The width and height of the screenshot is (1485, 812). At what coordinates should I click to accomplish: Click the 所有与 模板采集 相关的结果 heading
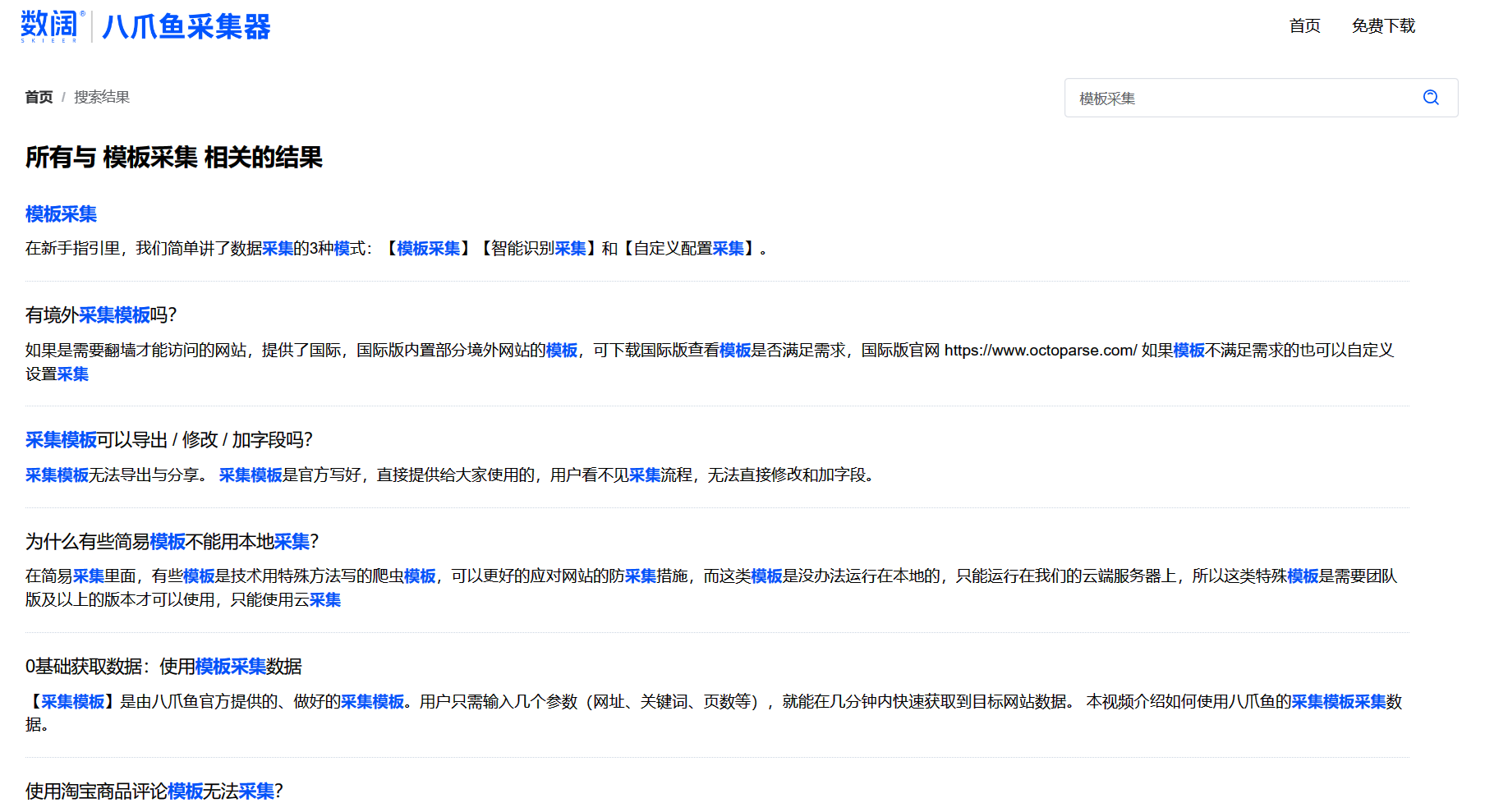[174, 157]
